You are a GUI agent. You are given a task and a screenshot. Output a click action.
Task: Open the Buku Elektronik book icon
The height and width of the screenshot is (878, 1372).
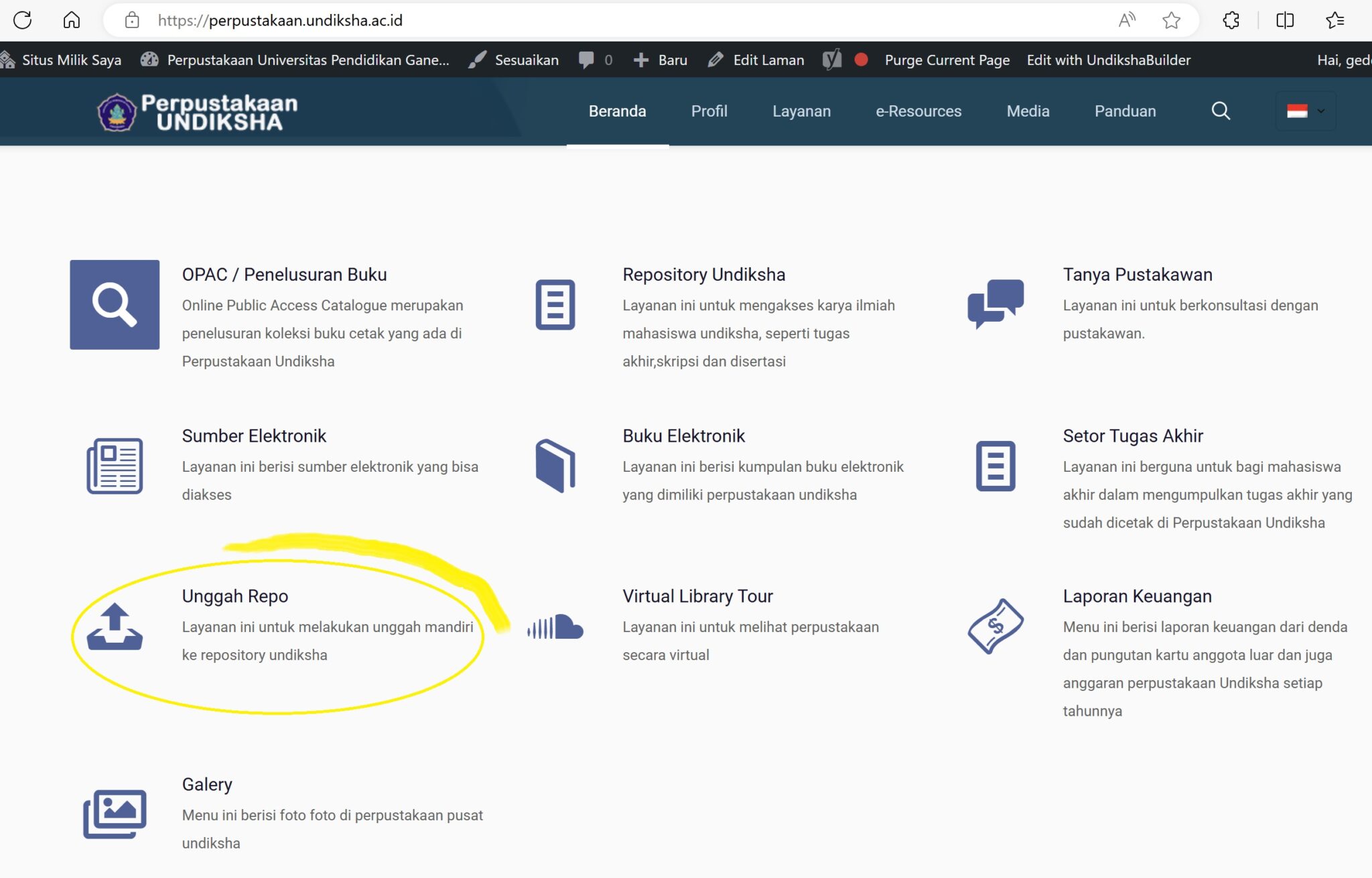(555, 466)
